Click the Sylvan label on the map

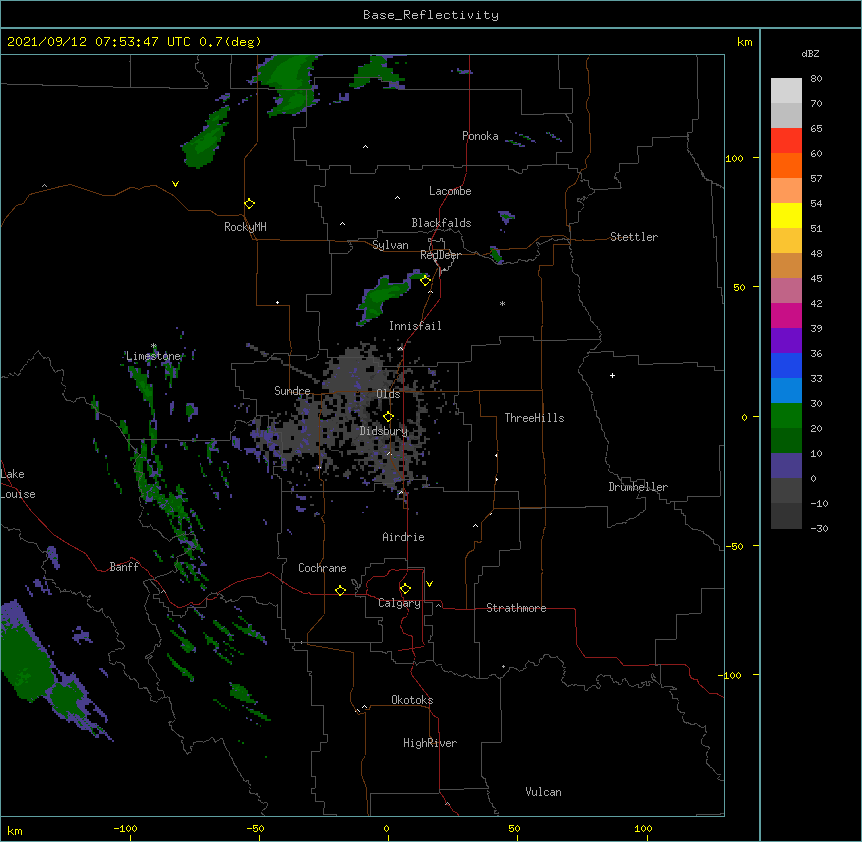(390, 245)
